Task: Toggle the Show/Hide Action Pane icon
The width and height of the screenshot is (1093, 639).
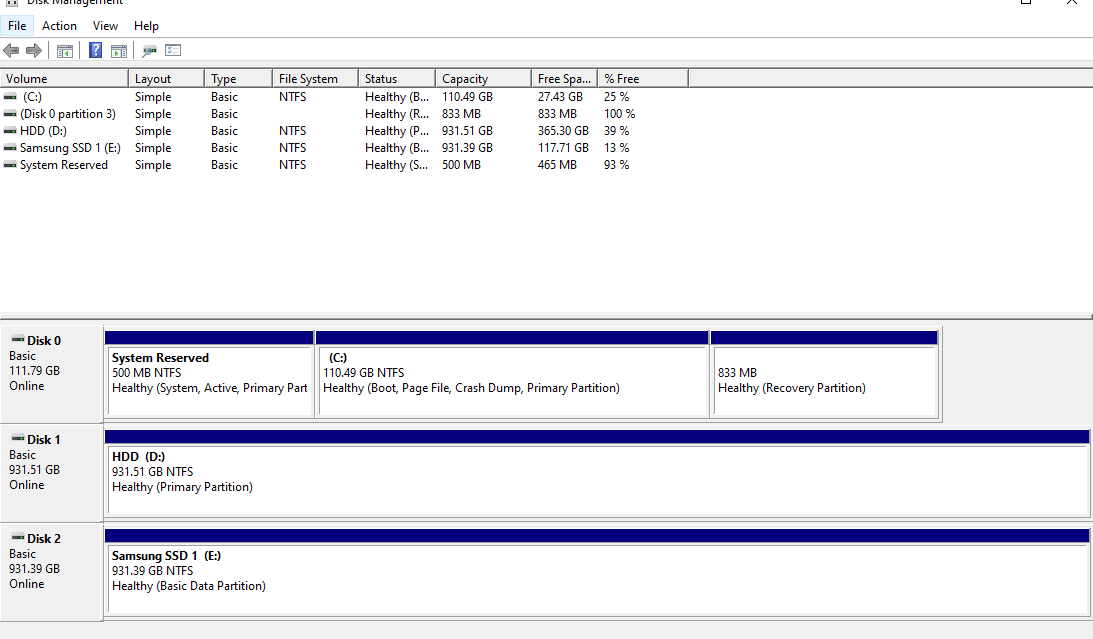Action: (119, 50)
